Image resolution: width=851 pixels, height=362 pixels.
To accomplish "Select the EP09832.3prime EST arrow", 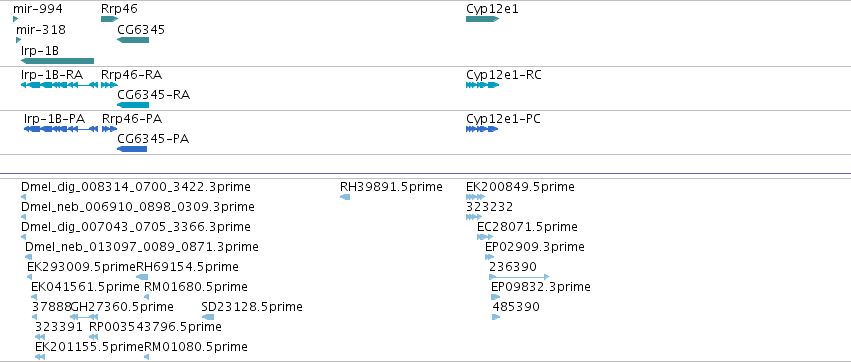I will (x=496, y=297).
